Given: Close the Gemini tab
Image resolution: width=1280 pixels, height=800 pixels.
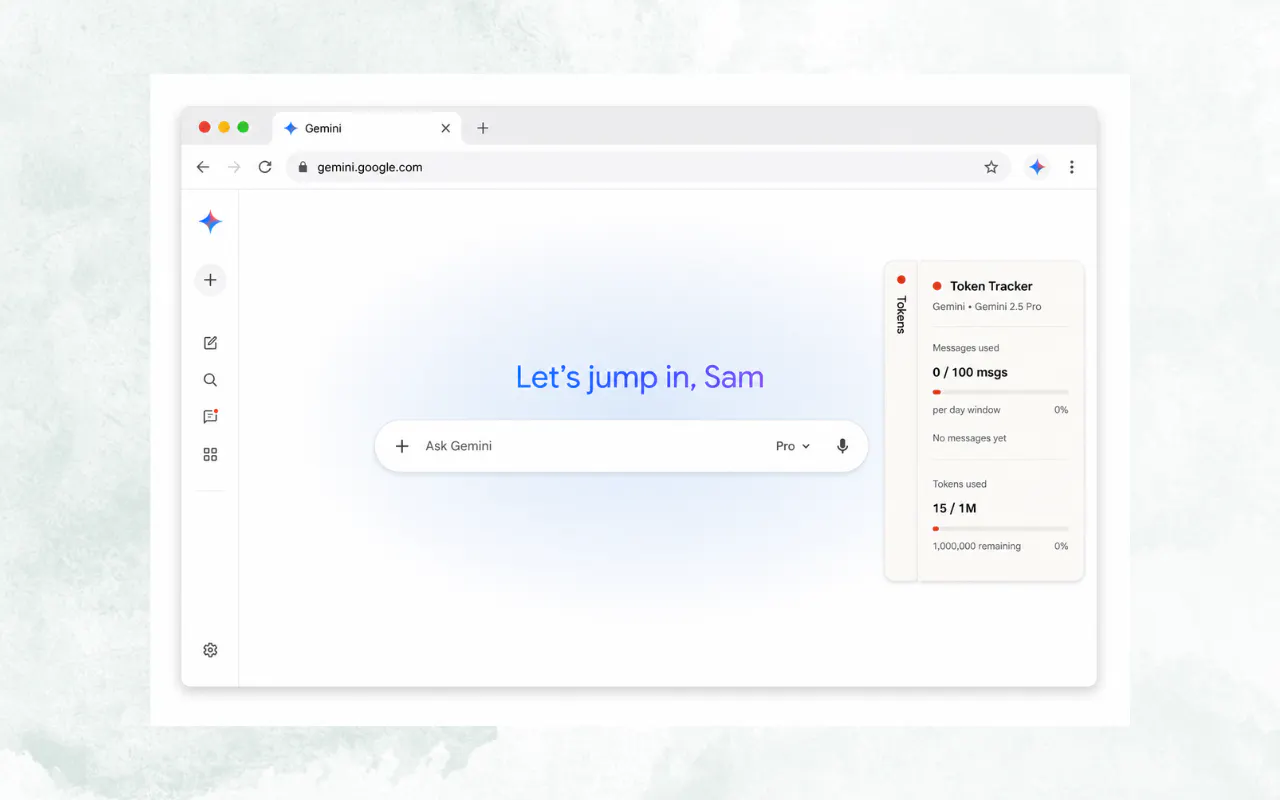Looking at the screenshot, I should tap(446, 128).
